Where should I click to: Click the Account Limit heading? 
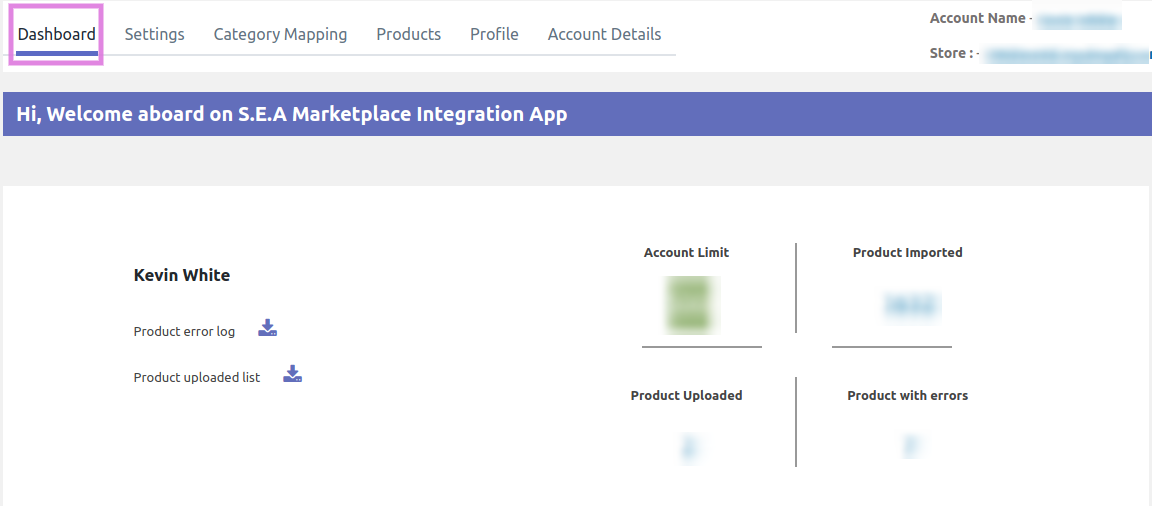(686, 253)
